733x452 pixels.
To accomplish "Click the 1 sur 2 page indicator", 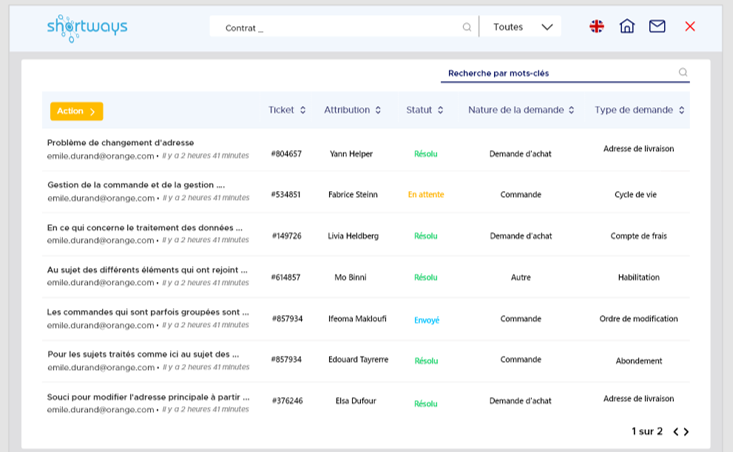I will [647, 431].
